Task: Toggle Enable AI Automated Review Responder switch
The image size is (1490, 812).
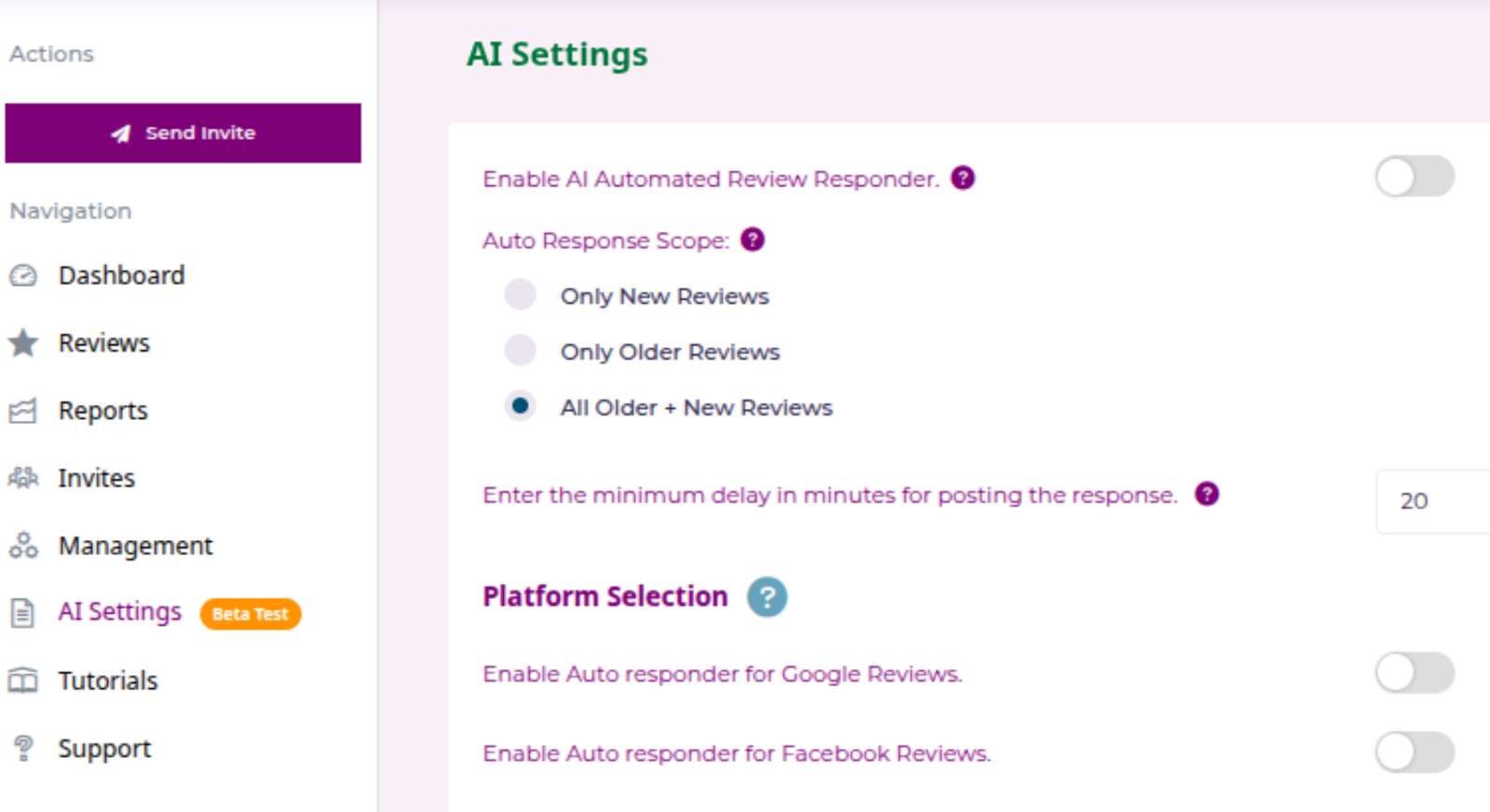Action: (x=1414, y=177)
